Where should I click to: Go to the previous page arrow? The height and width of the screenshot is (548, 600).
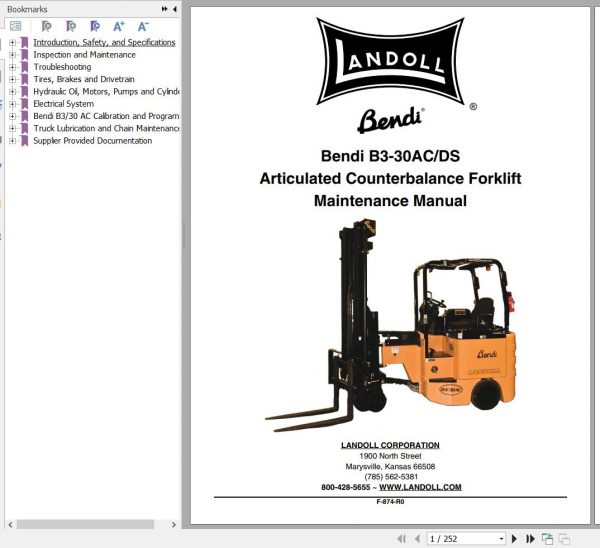[x=417, y=539]
